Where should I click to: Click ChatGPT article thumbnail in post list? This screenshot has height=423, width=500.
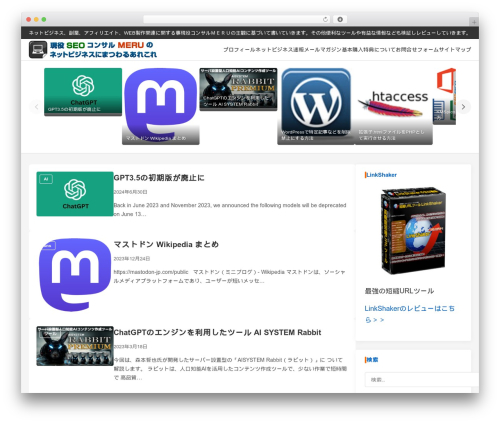[75, 194]
